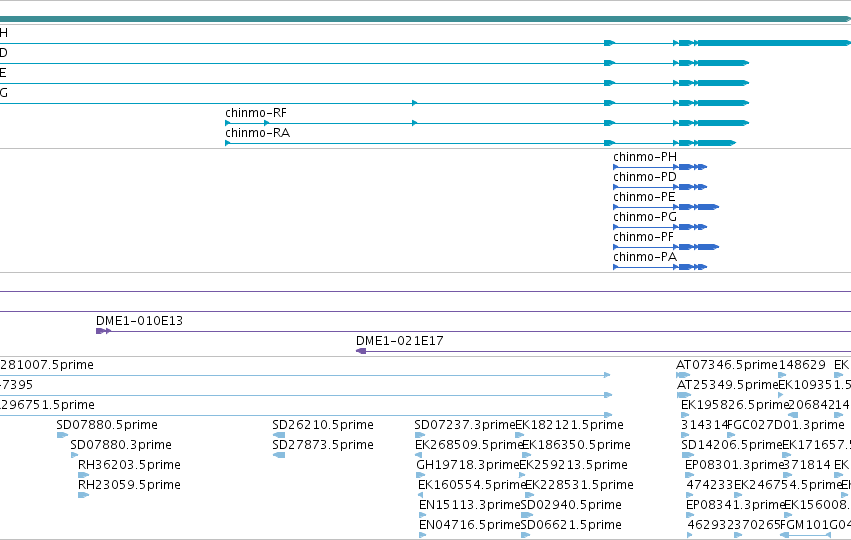The height and width of the screenshot is (540, 851).
Task: Select the EK182121.5prime EST label
Action: 569,425
